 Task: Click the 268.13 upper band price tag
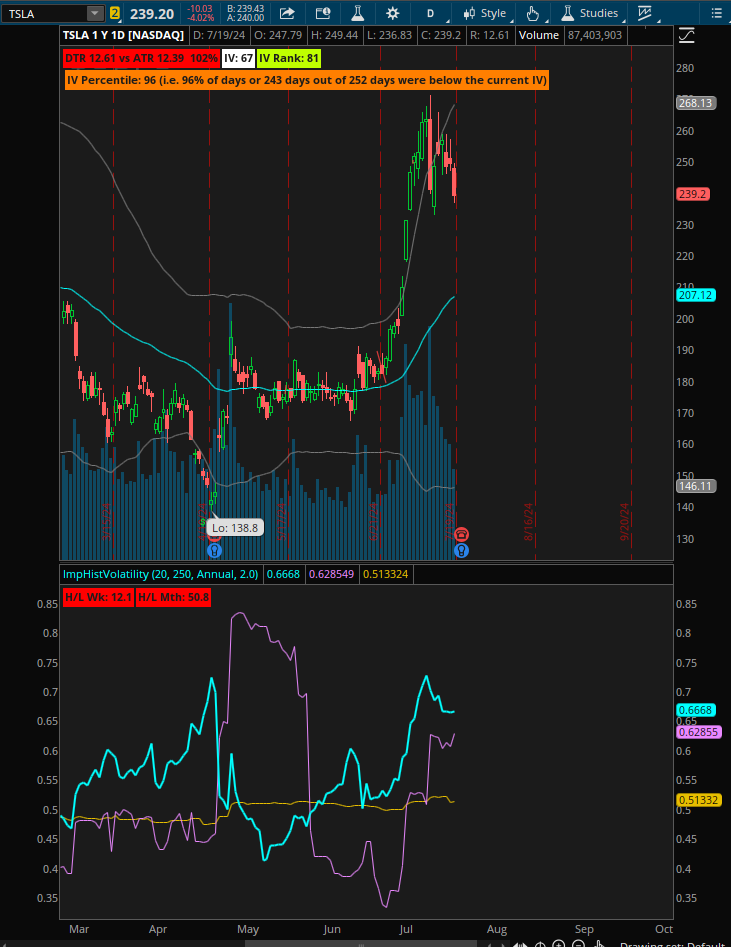tap(696, 103)
